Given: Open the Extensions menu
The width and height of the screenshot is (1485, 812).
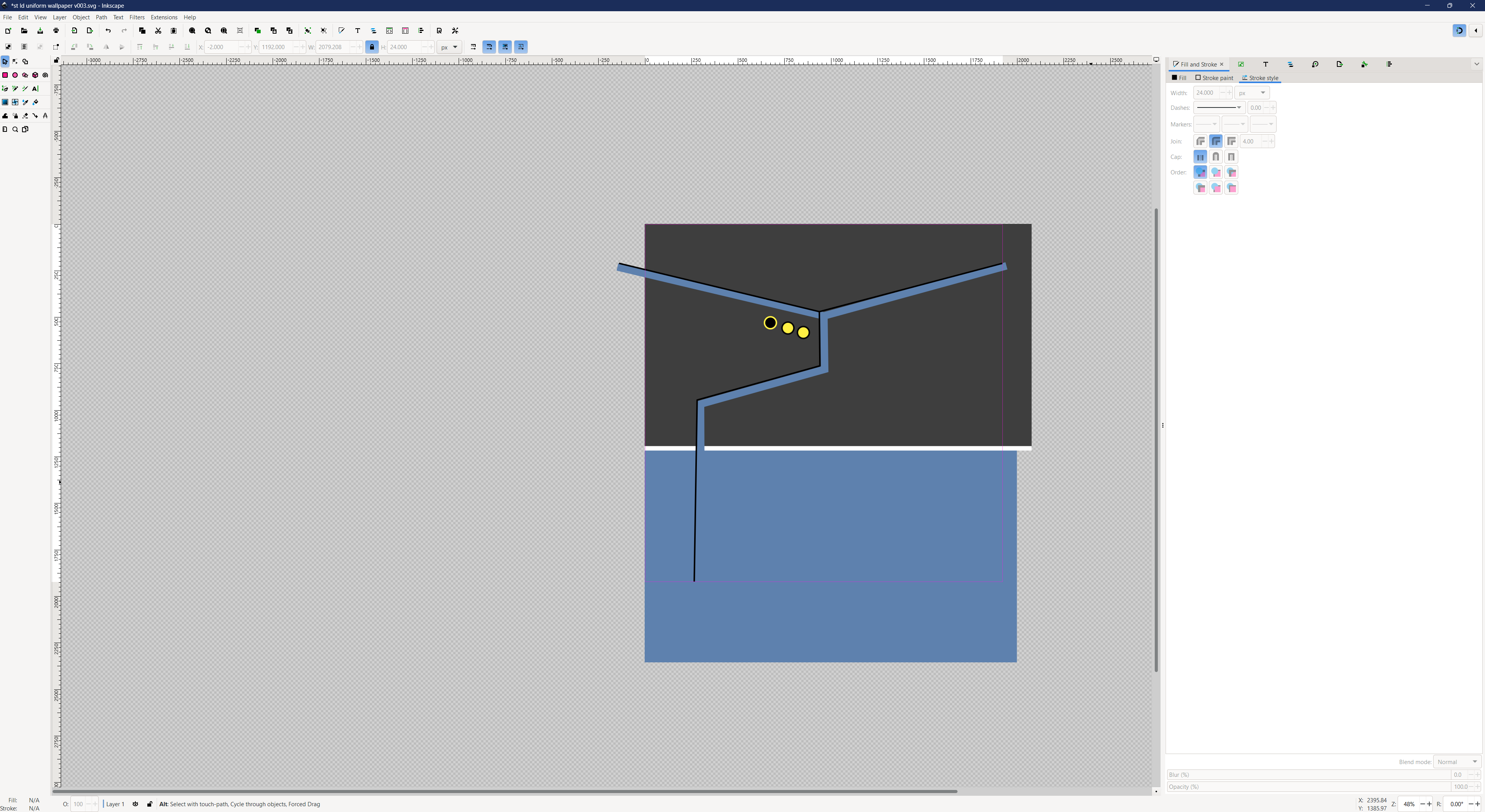Looking at the screenshot, I should pos(164,17).
